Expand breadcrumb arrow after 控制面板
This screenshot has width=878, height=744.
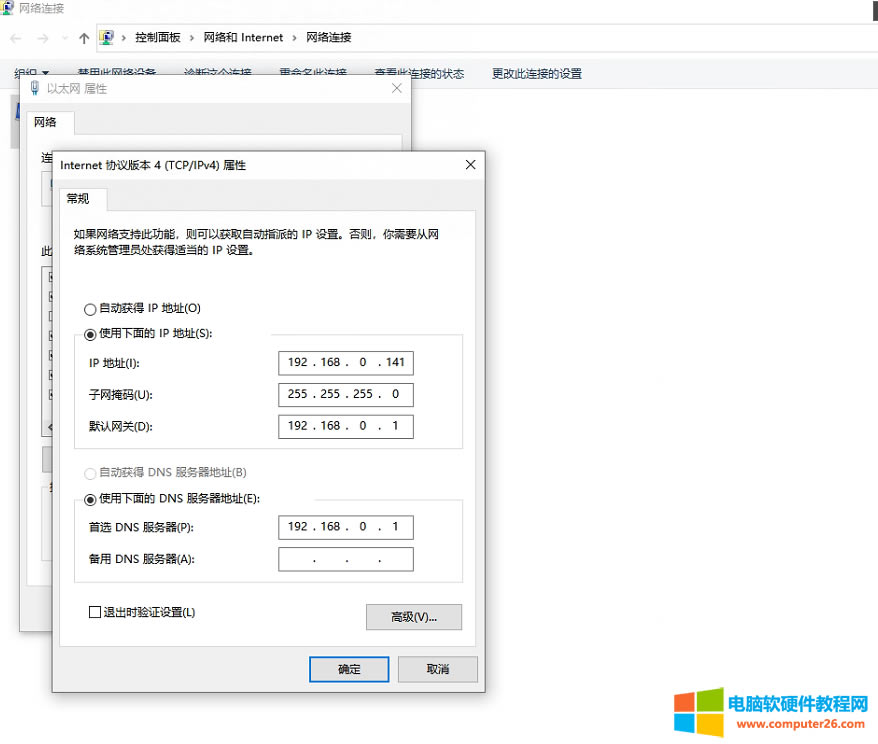[x=192, y=38]
